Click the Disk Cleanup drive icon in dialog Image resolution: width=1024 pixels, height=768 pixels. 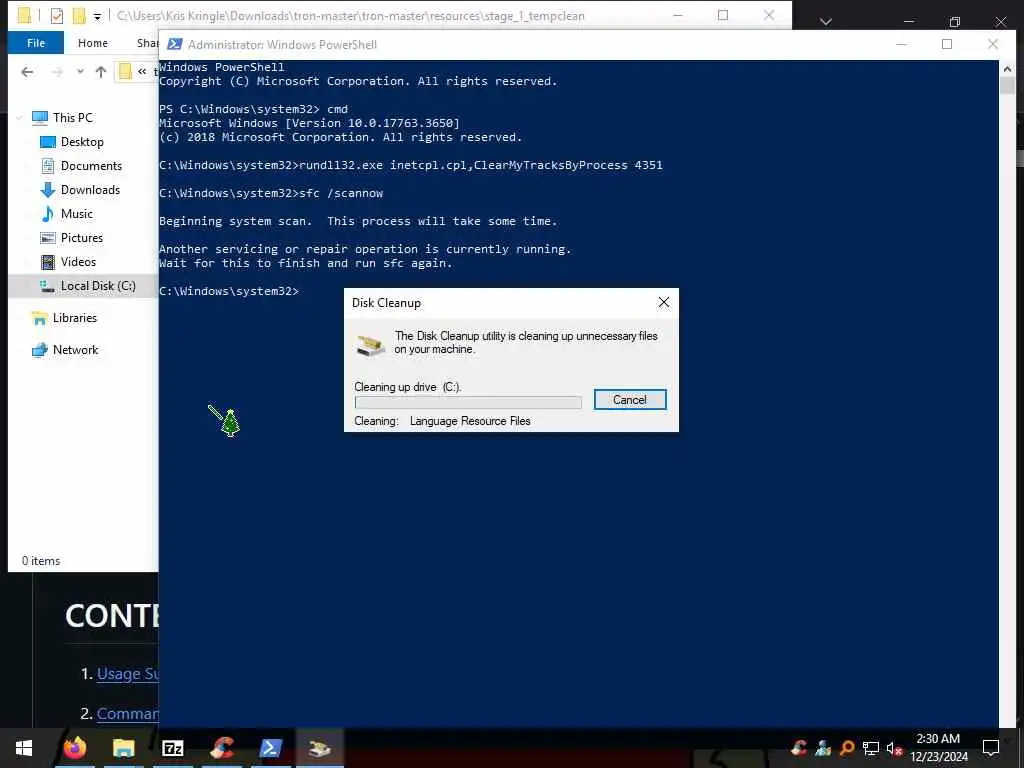coord(370,344)
